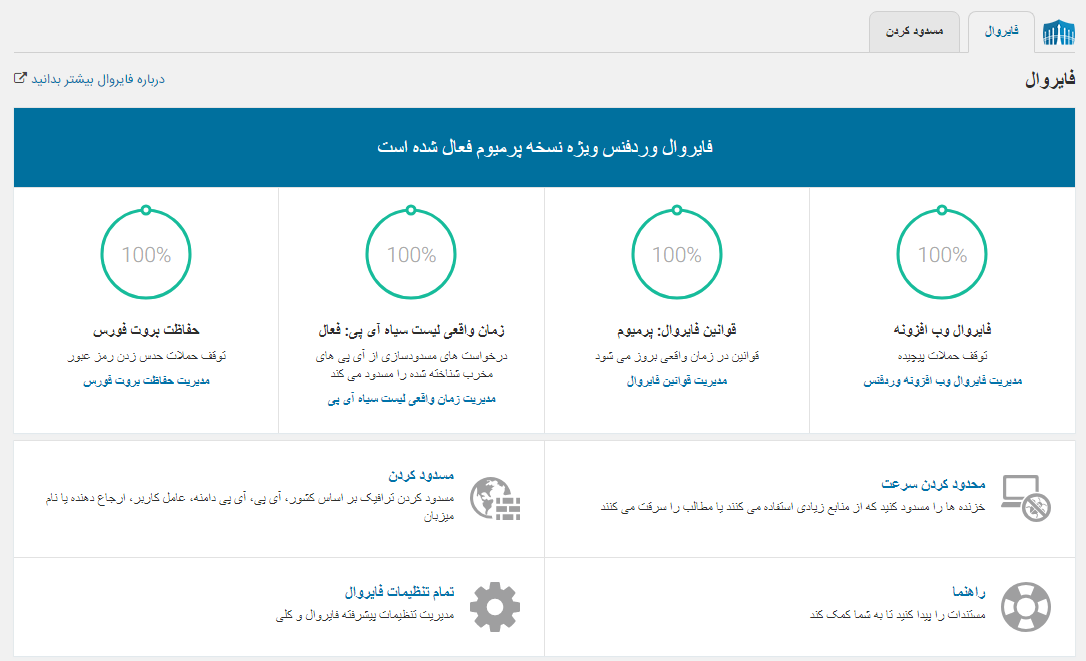Click the rate limiting crawler icon
Image resolution: width=1086 pixels, height=661 pixels.
(x=1026, y=498)
